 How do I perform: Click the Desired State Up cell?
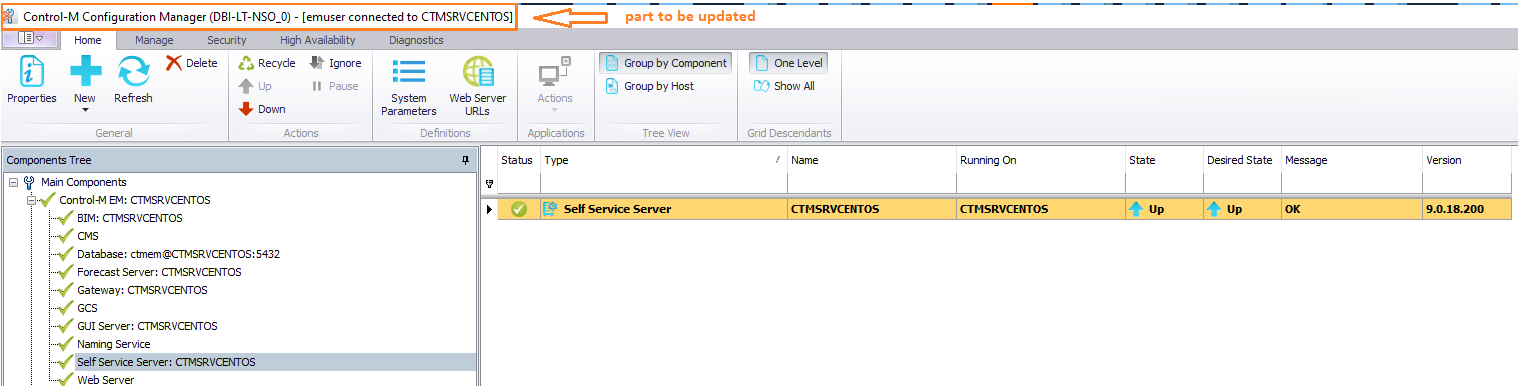click(1242, 209)
